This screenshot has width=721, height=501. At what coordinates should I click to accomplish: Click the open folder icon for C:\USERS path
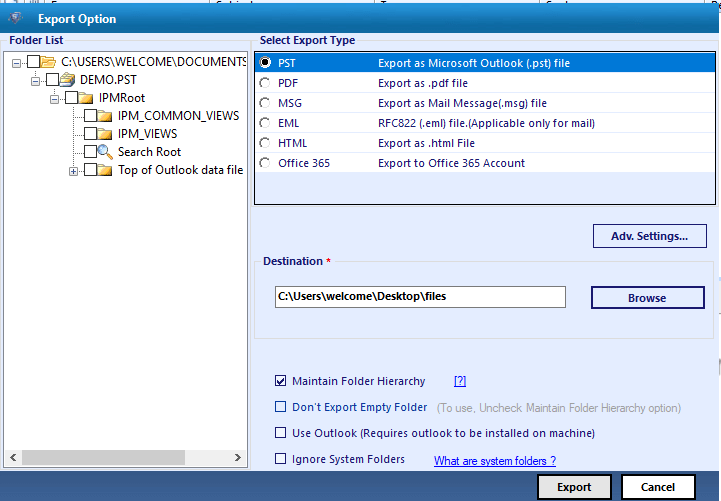click(x=48, y=62)
